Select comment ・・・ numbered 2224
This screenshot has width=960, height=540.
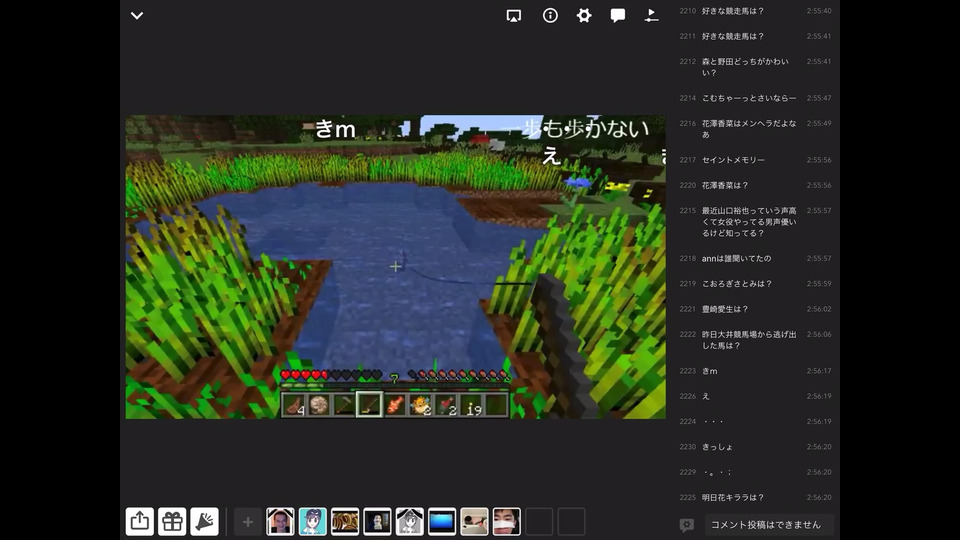tap(756, 421)
